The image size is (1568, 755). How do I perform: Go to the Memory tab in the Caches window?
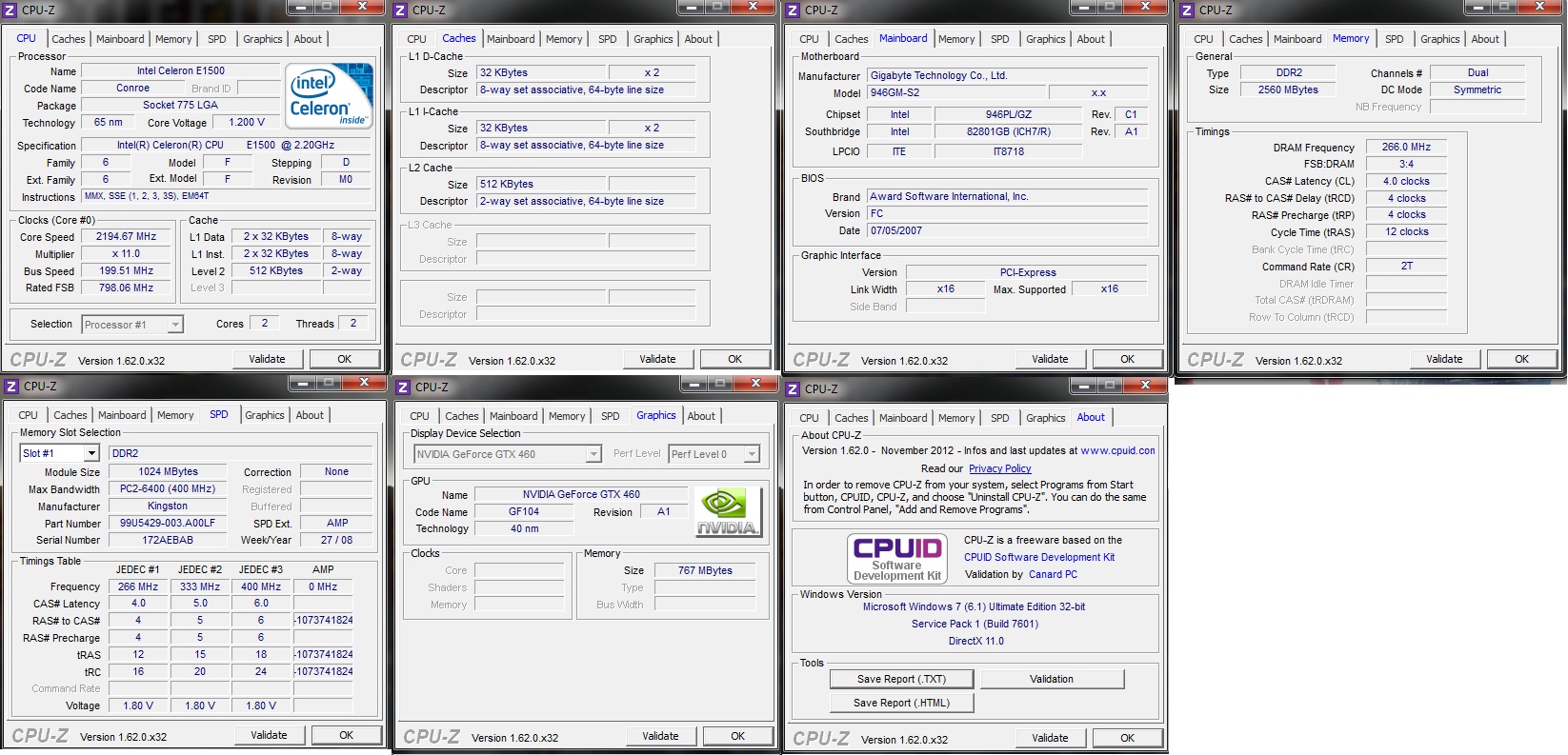pyautogui.click(x=564, y=39)
